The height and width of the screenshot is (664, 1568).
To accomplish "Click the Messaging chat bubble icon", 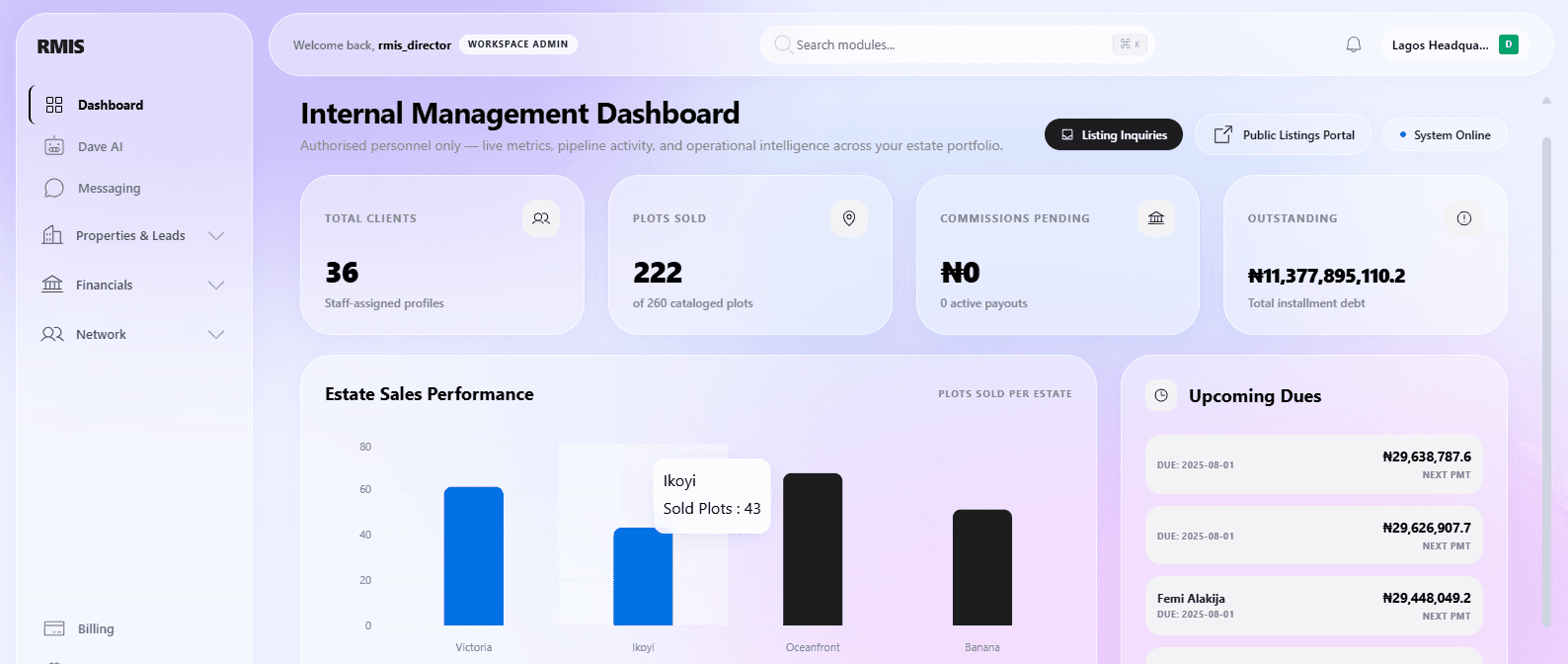I will (54, 188).
